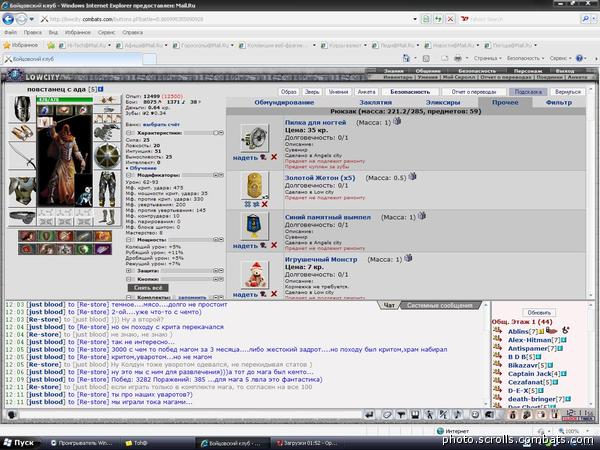Click the Снять всё button

tap(148, 288)
